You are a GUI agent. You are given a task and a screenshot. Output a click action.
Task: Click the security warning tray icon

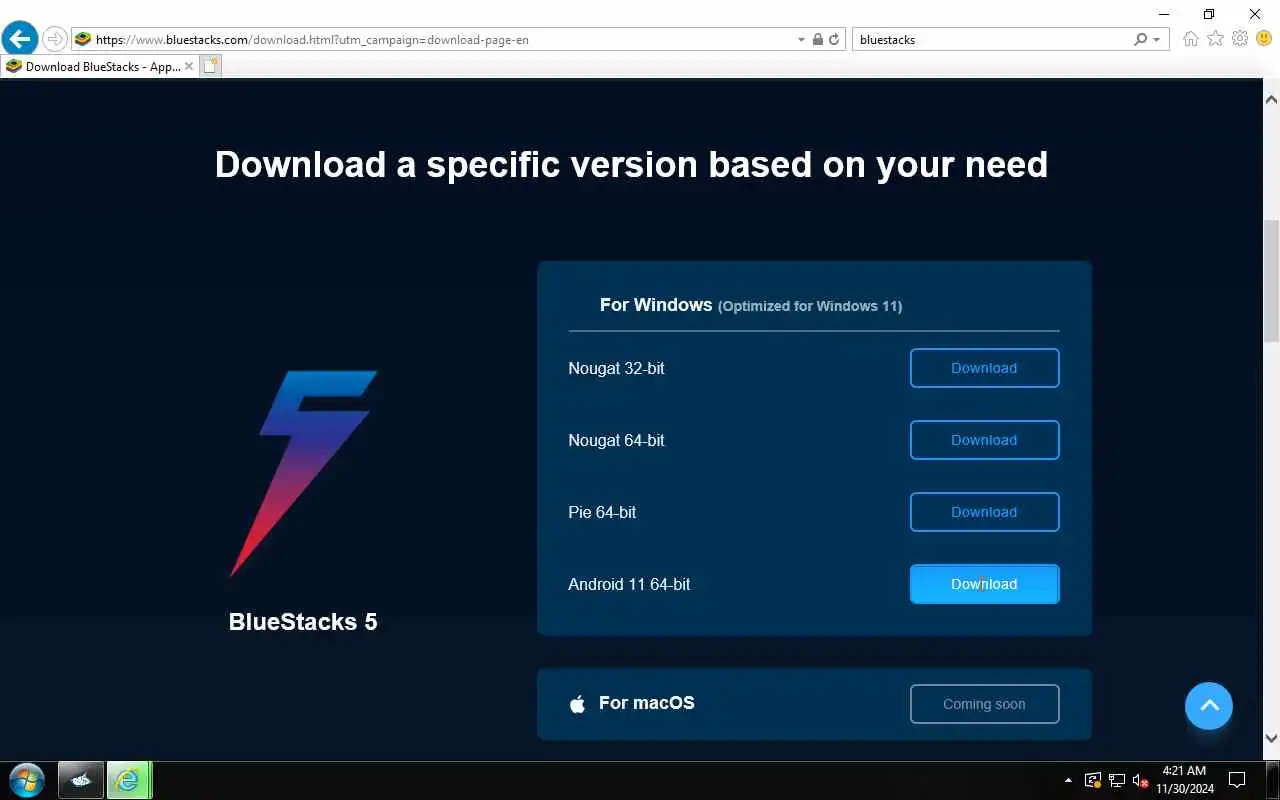coord(1093,780)
